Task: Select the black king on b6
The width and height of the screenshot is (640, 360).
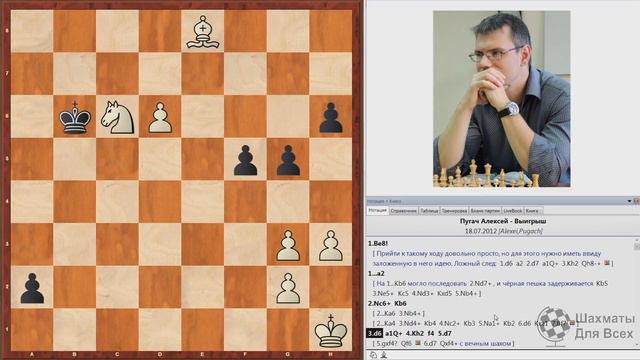Action: click(x=75, y=118)
